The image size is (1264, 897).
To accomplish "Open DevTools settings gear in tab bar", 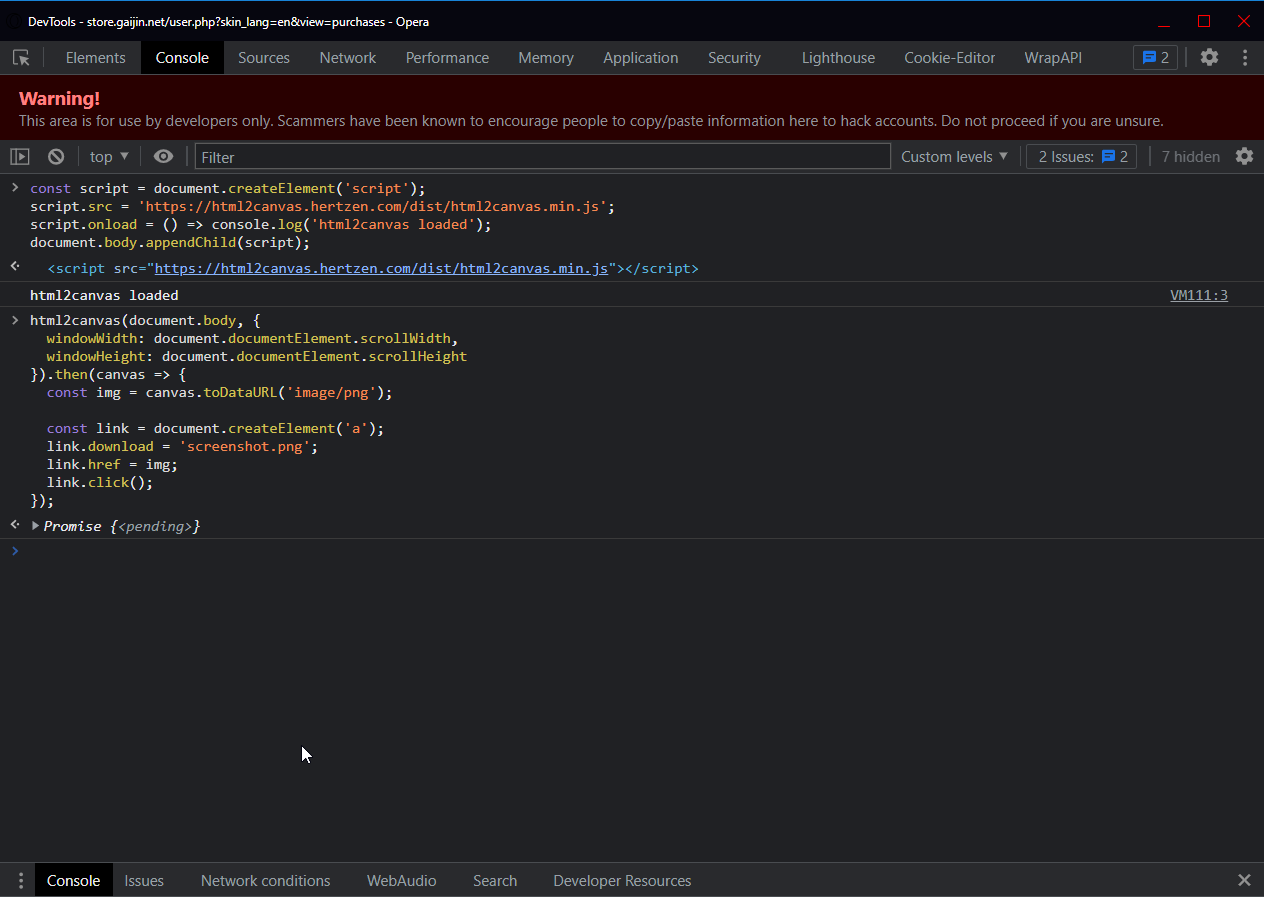I will click(1209, 57).
